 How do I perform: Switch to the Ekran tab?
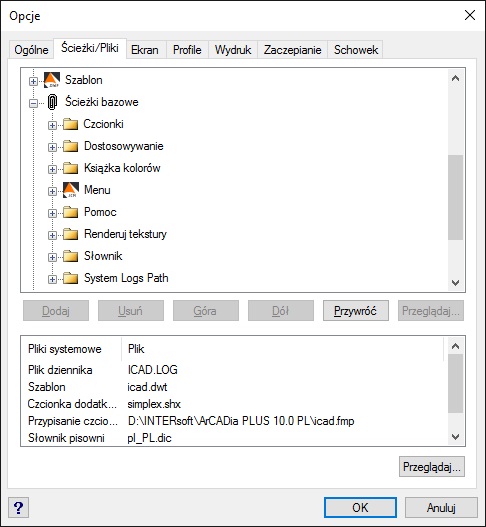(145, 50)
